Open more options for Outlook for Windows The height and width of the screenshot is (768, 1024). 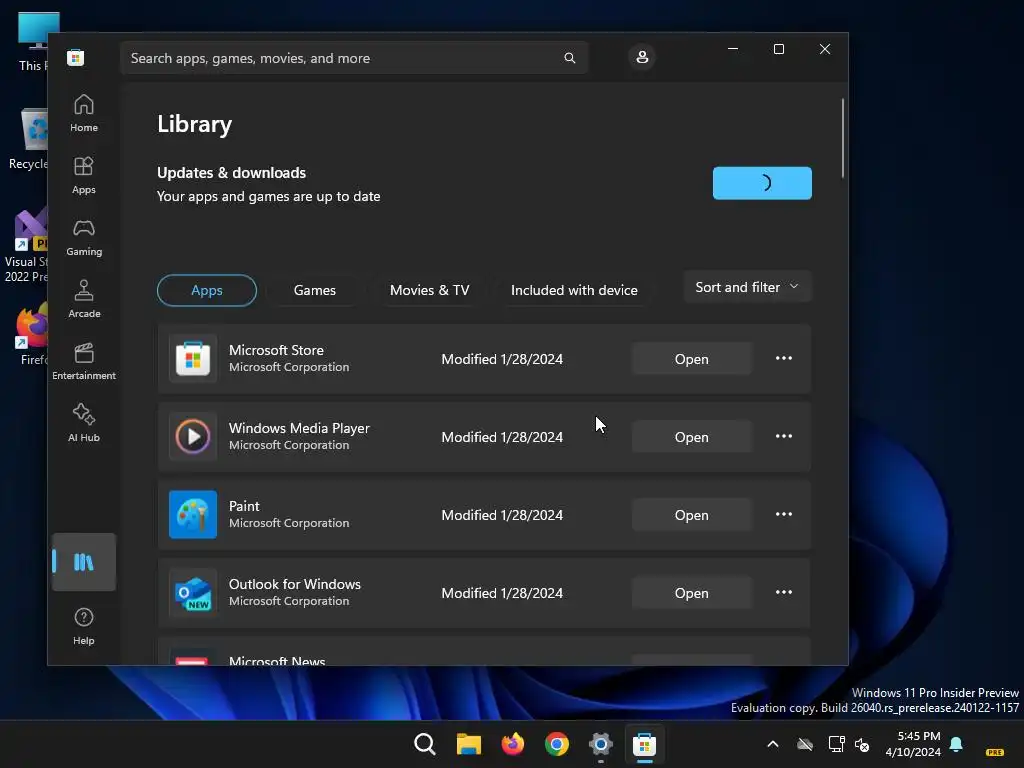click(x=784, y=592)
